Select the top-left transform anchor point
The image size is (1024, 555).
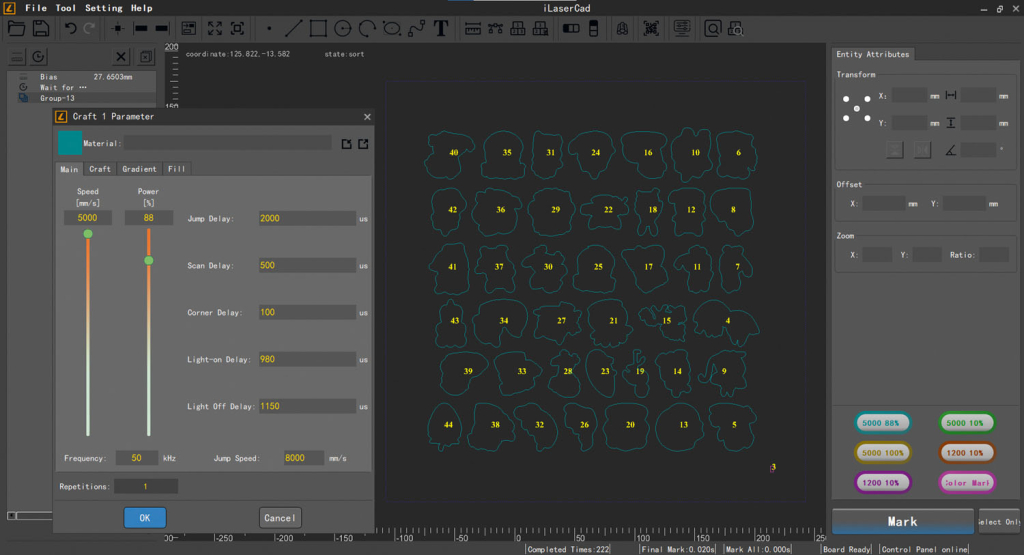point(846,99)
